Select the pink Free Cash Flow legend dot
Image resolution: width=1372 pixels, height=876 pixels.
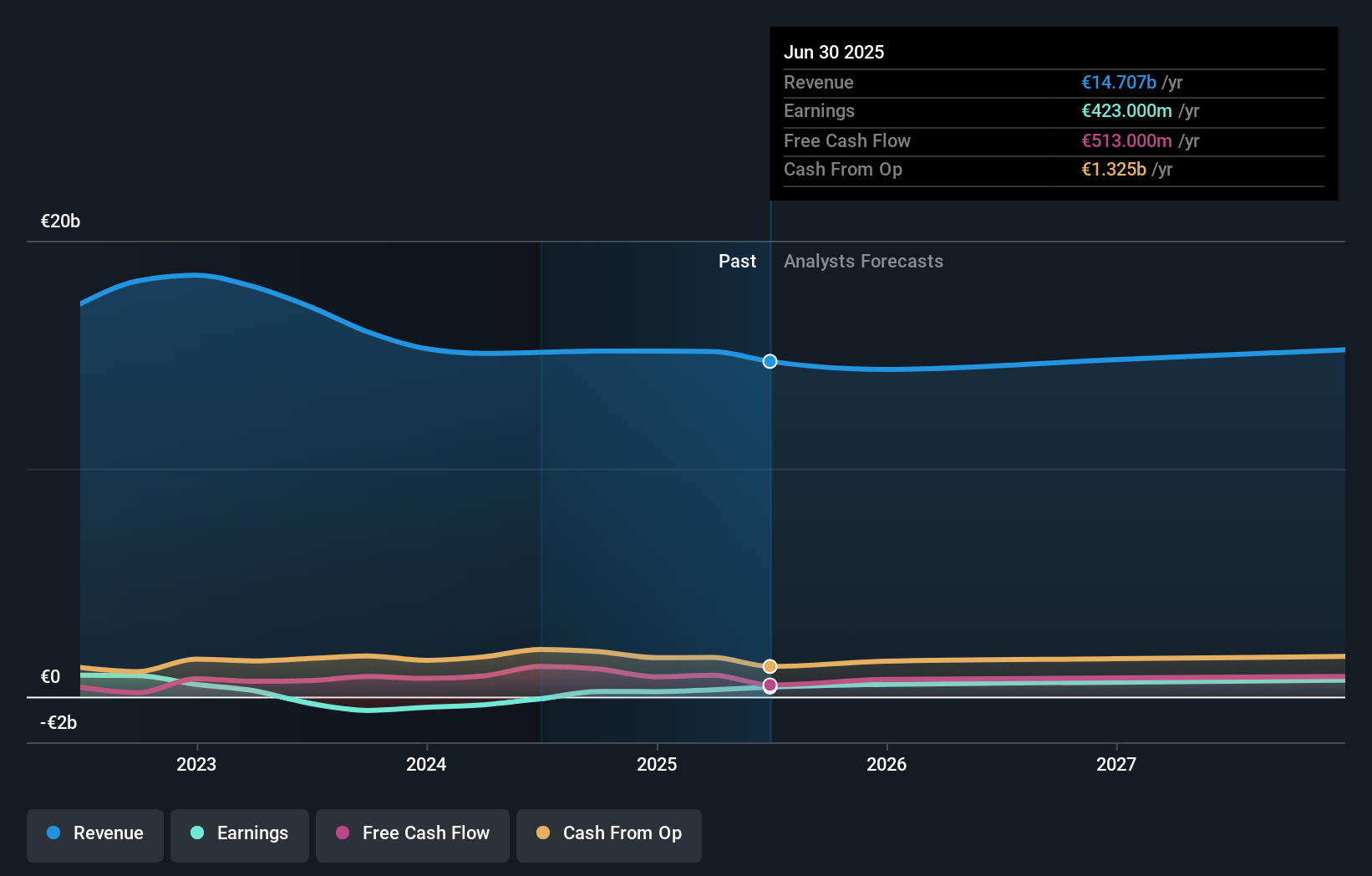pyautogui.click(x=342, y=833)
